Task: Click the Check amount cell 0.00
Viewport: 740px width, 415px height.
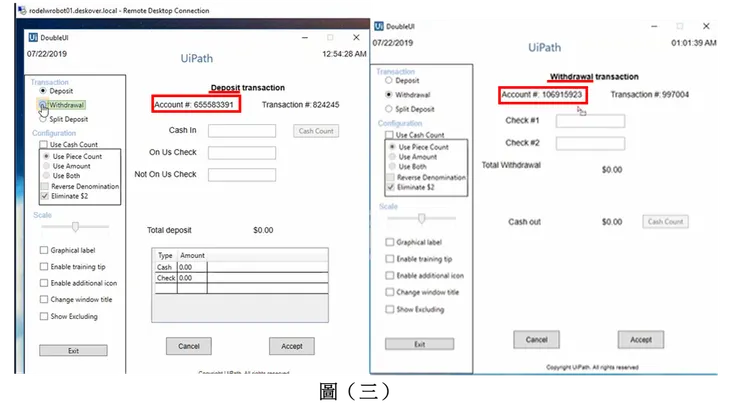Action: pos(192,278)
